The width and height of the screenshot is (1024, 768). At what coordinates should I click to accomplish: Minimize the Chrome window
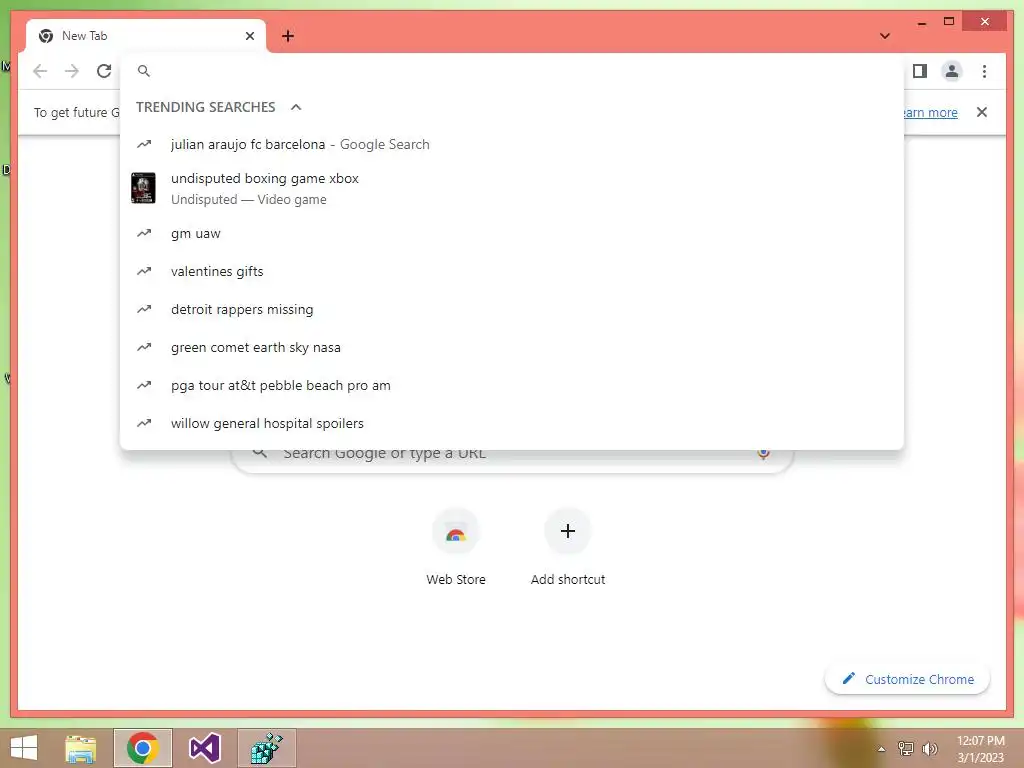[921, 23]
